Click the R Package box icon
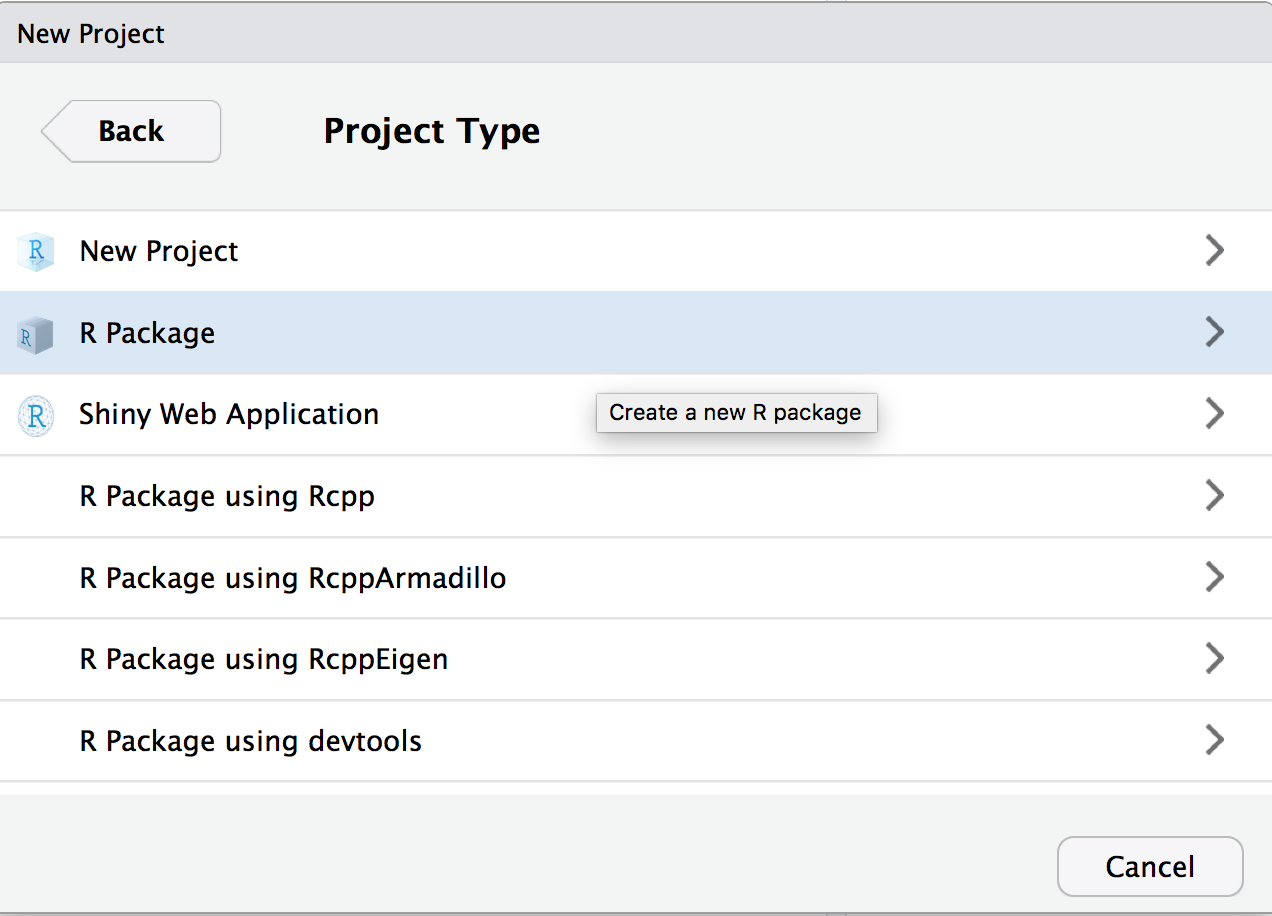1272x916 pixels. pyautogui.click(x=36, y=334)
